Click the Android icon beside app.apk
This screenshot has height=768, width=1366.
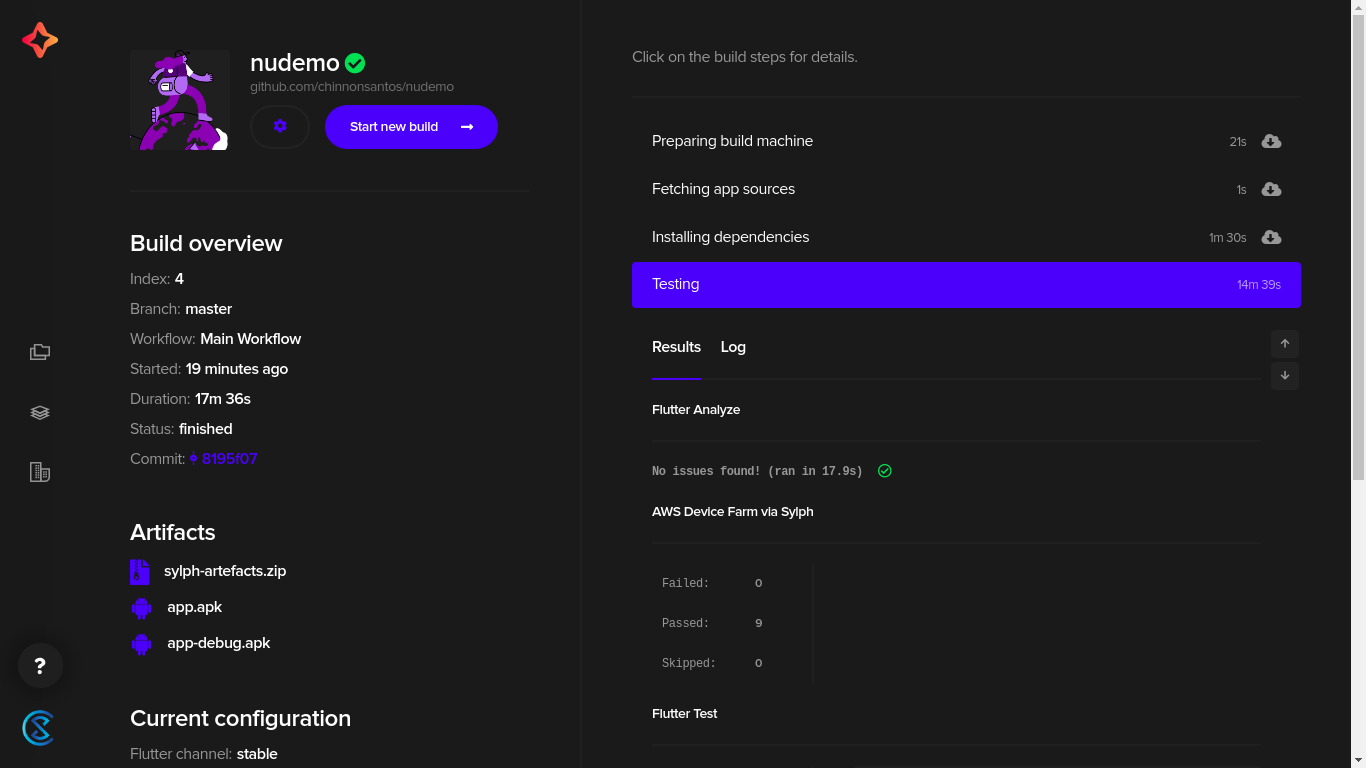[x=141, y=607]
